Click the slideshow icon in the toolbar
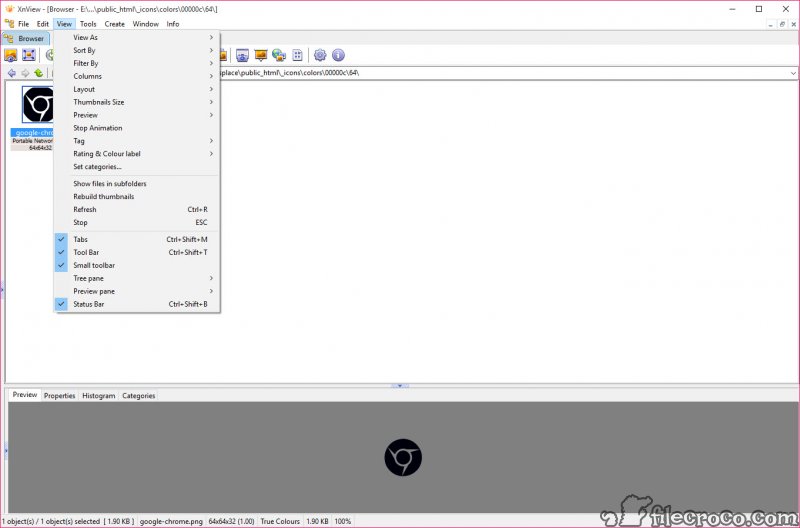 click(261, 55)
